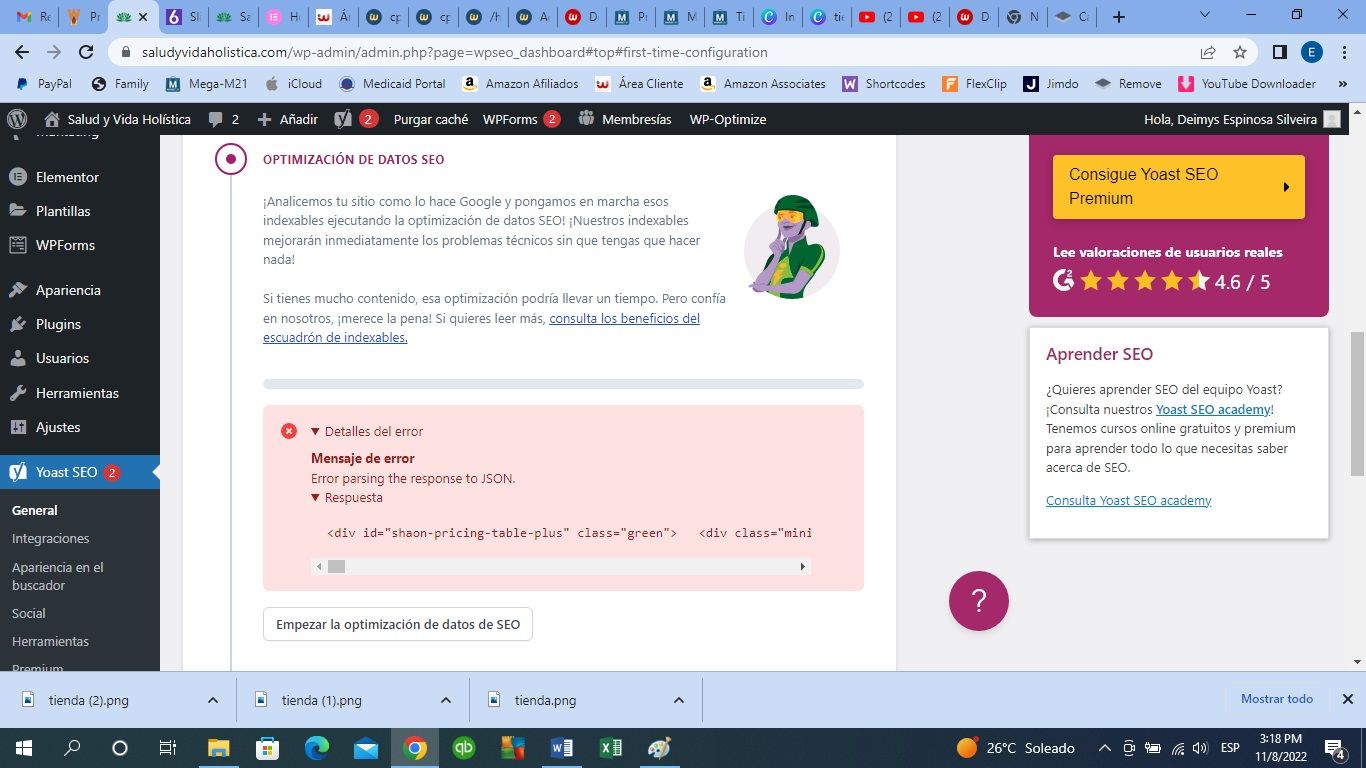Follow the consulta los beneficios del escuadrón link
1366x768 pixels.
click(480, 328)
